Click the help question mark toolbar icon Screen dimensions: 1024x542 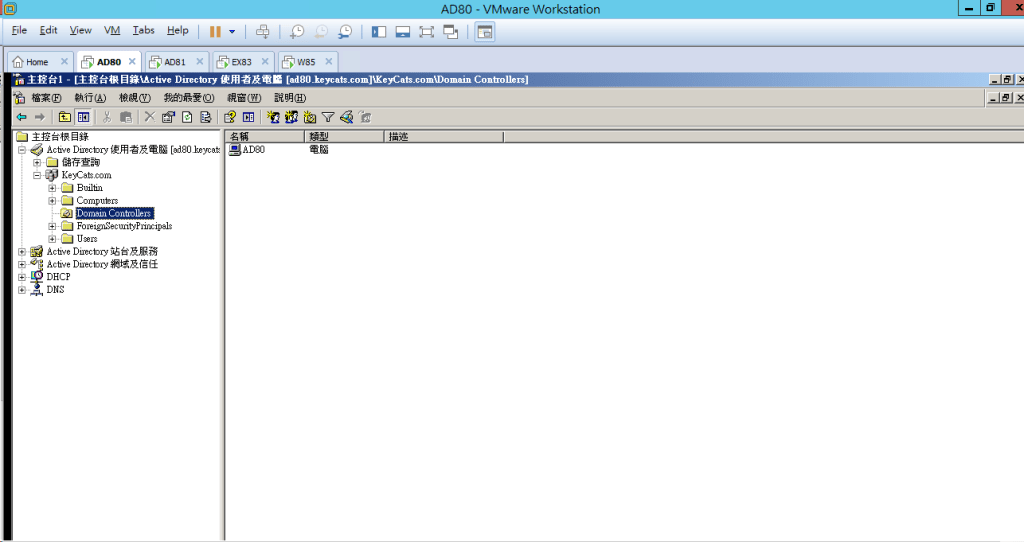[230, 117]
